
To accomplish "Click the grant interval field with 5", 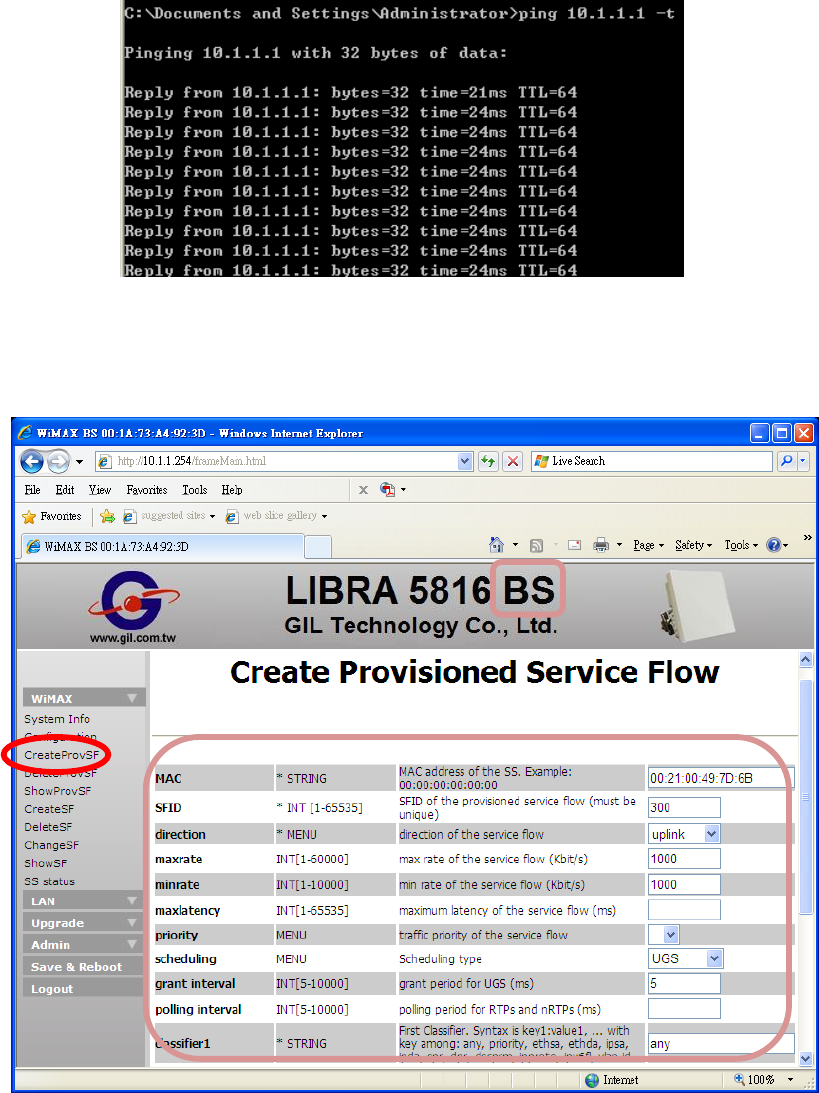I will pos(684,984).
